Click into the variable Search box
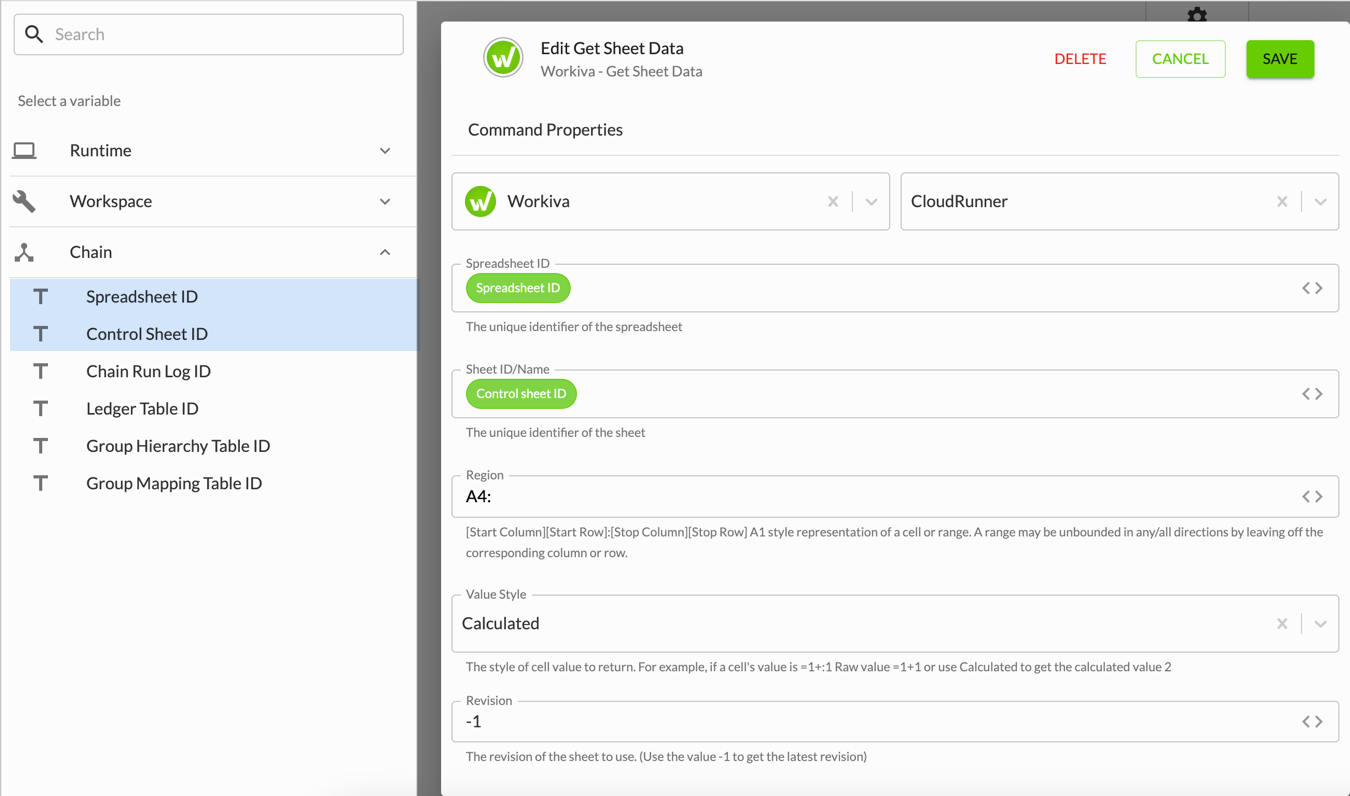 pos(209,34)
